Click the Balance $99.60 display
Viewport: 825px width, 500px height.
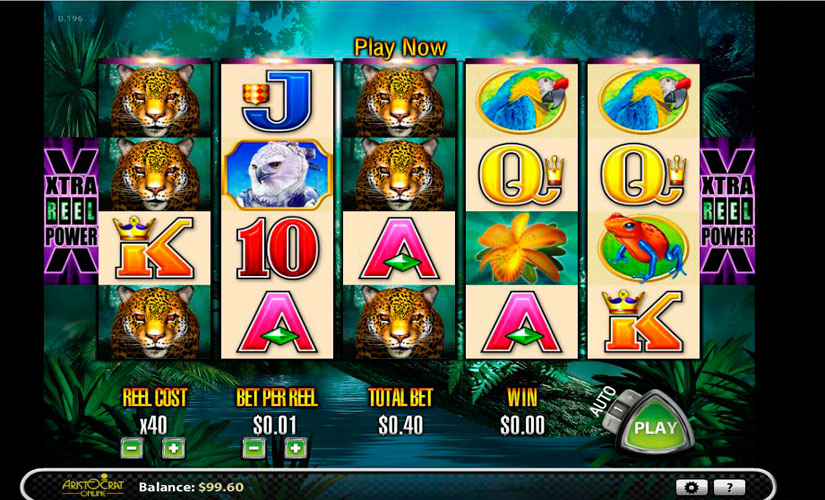click(191, 487)
